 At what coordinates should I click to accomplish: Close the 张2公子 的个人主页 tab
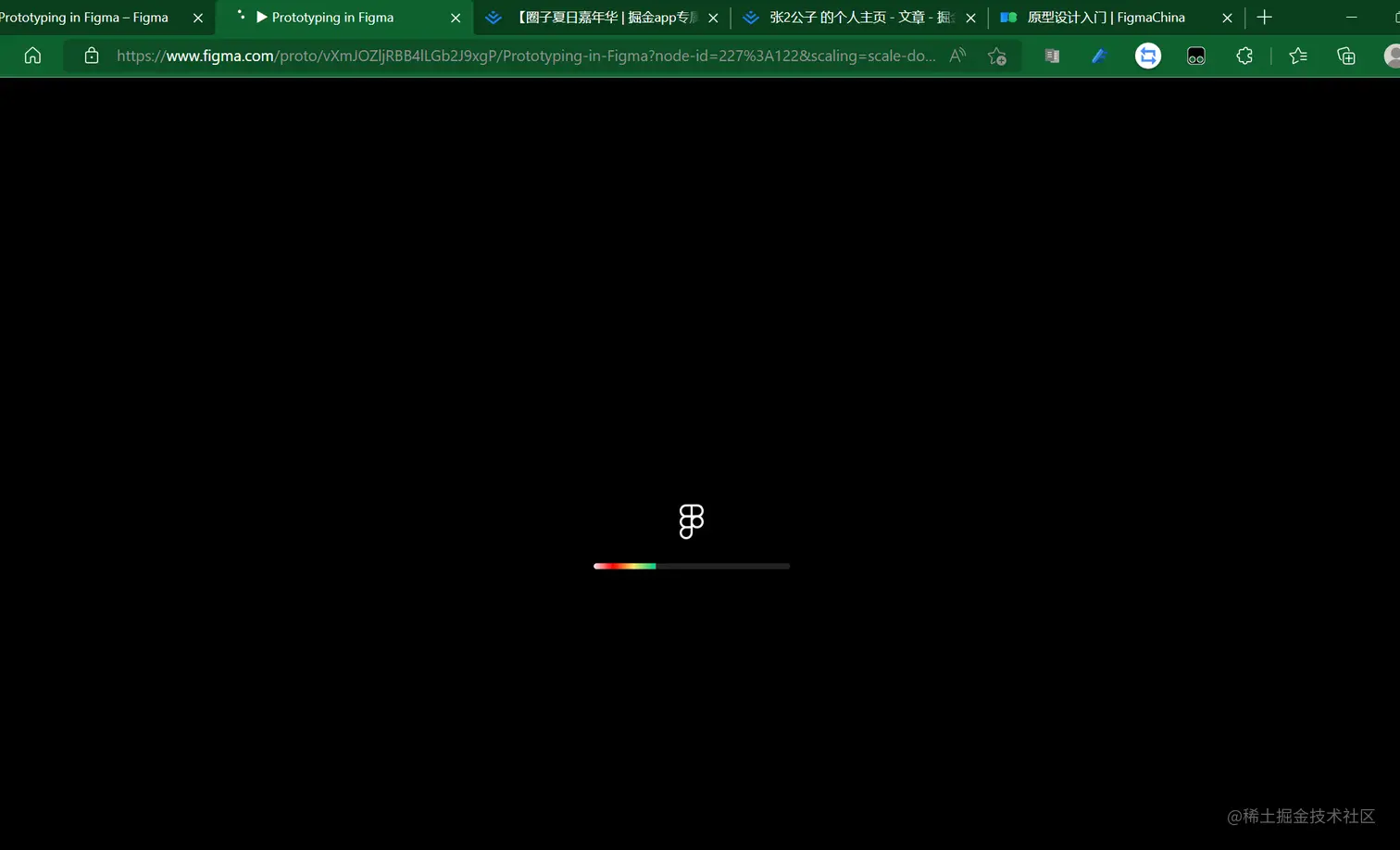[970, 18]
